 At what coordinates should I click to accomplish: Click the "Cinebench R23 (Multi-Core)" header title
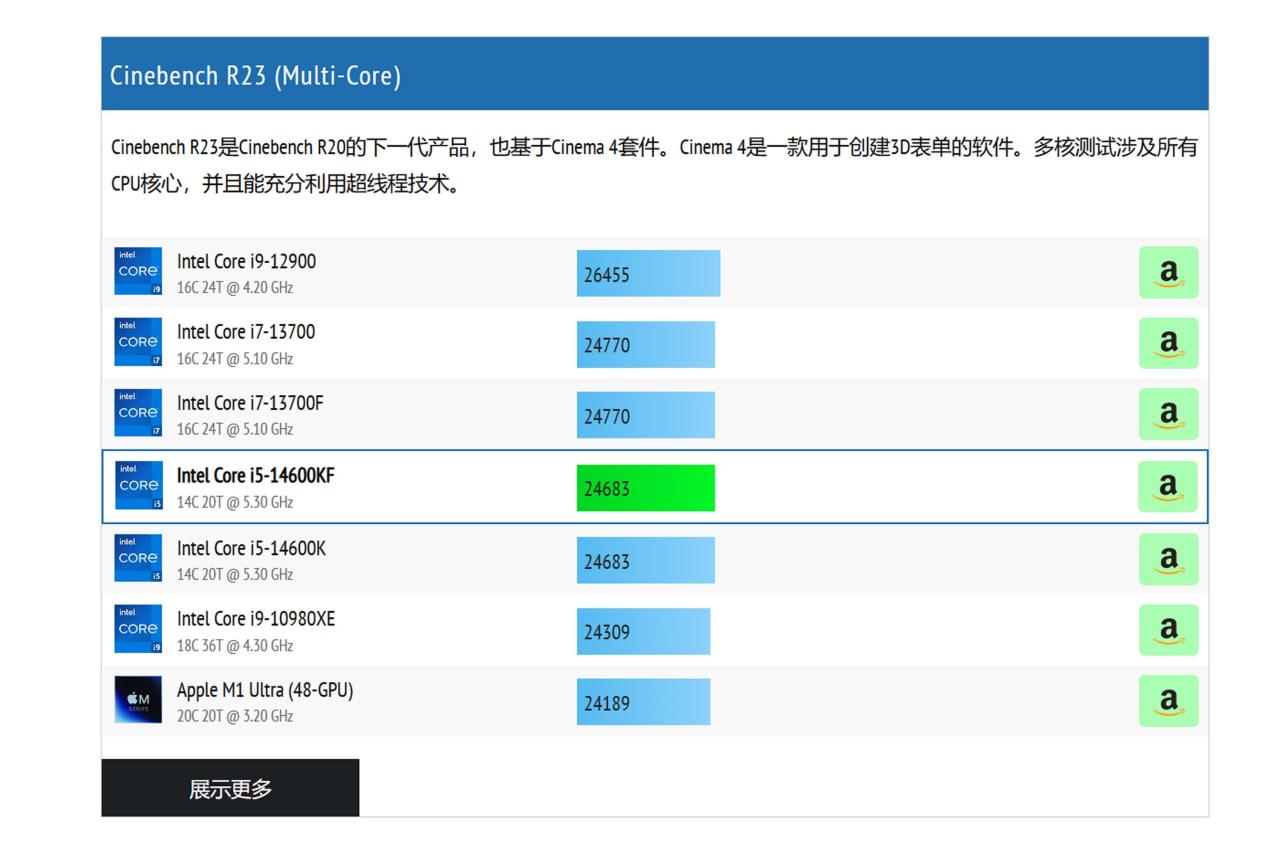tap(256, 76)
